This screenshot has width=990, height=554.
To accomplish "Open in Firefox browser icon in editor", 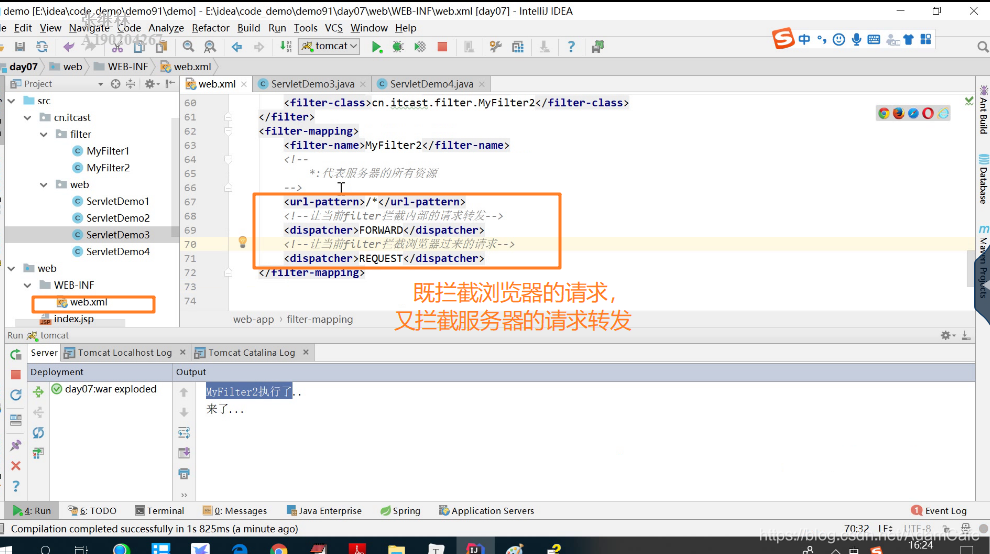I will click(898, 113).
